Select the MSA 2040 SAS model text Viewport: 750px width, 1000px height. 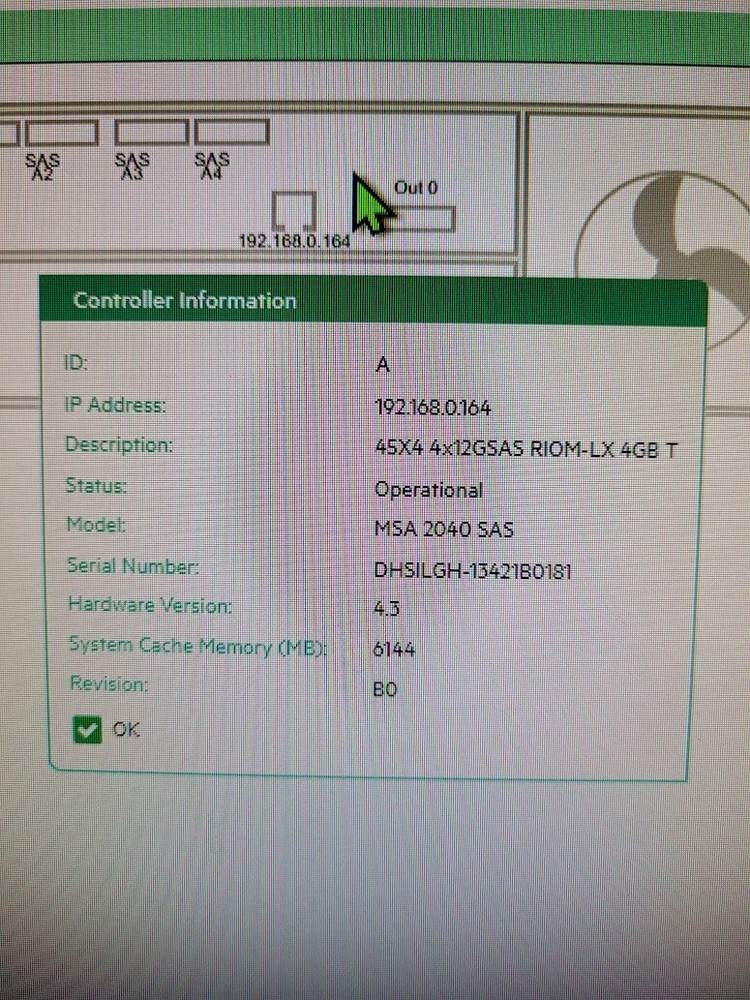[443, 529]
